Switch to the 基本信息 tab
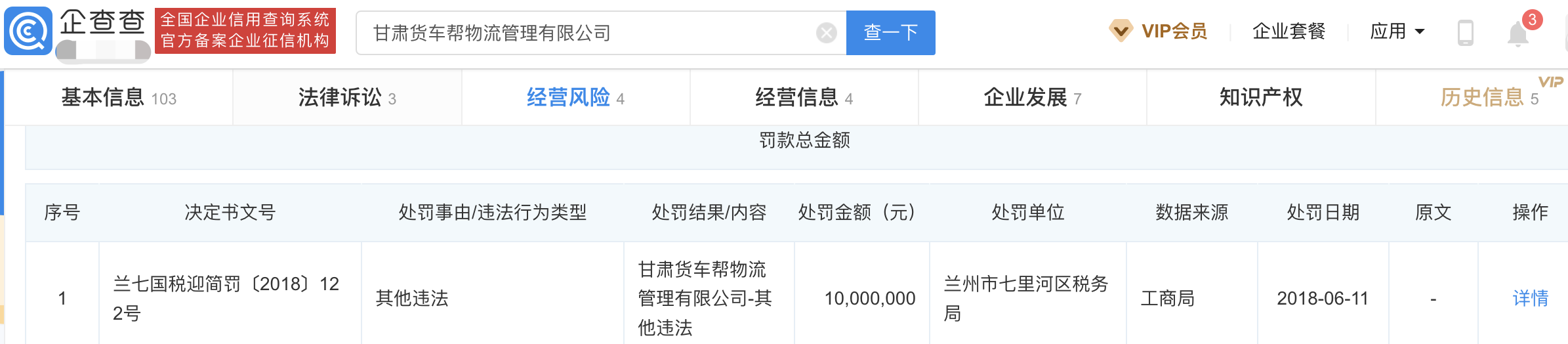The image size is (1568, 344). pyautogui.click(x=119, y=98)
